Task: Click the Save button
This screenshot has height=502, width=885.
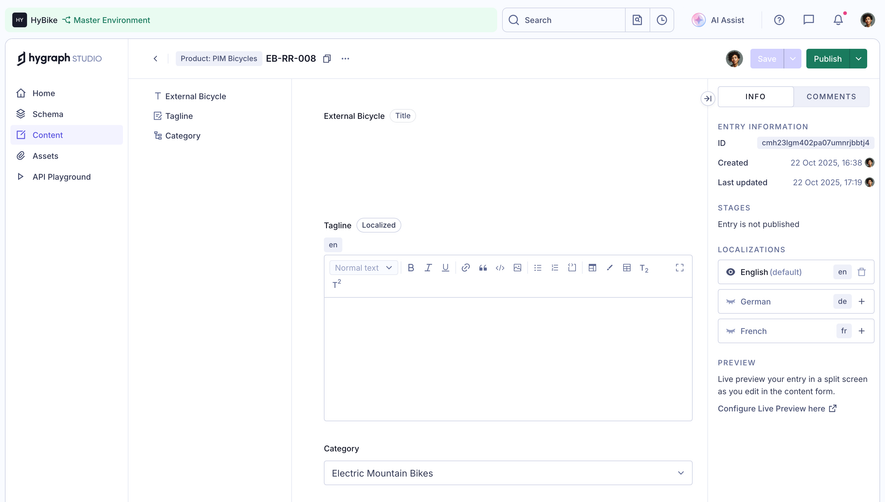Action: [767, 59]
